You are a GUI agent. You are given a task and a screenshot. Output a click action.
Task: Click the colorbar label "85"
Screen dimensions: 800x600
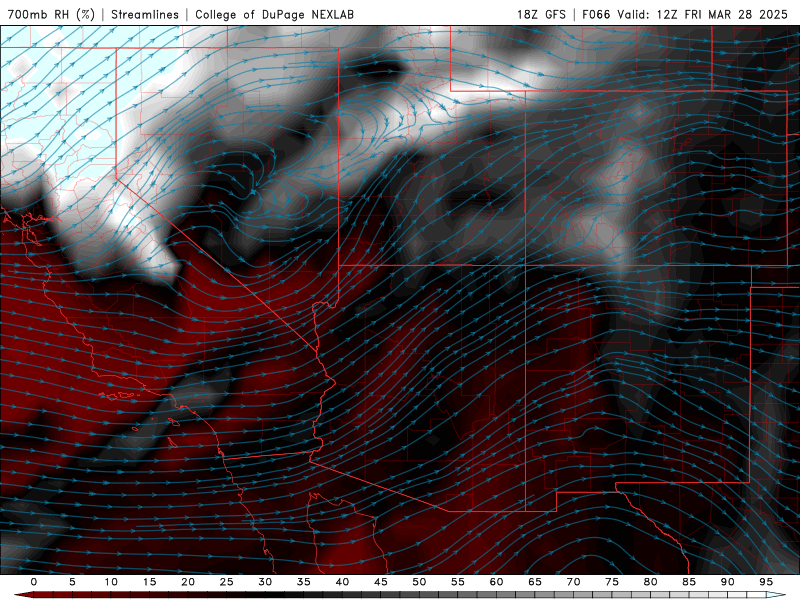pos(689,582)
